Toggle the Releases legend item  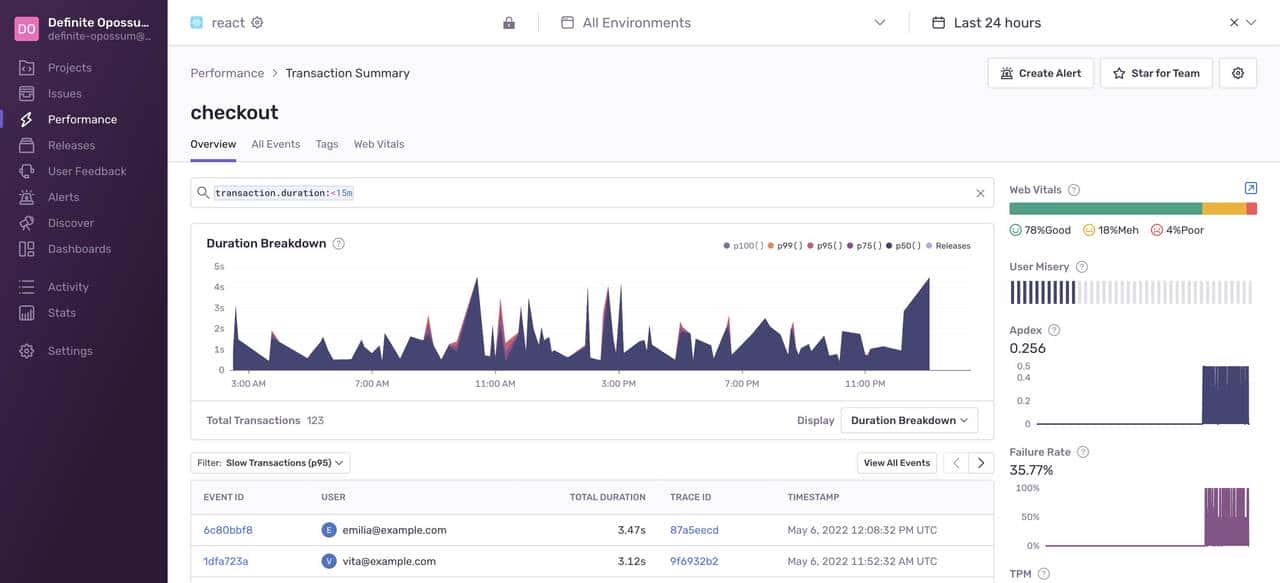point(949,246)
